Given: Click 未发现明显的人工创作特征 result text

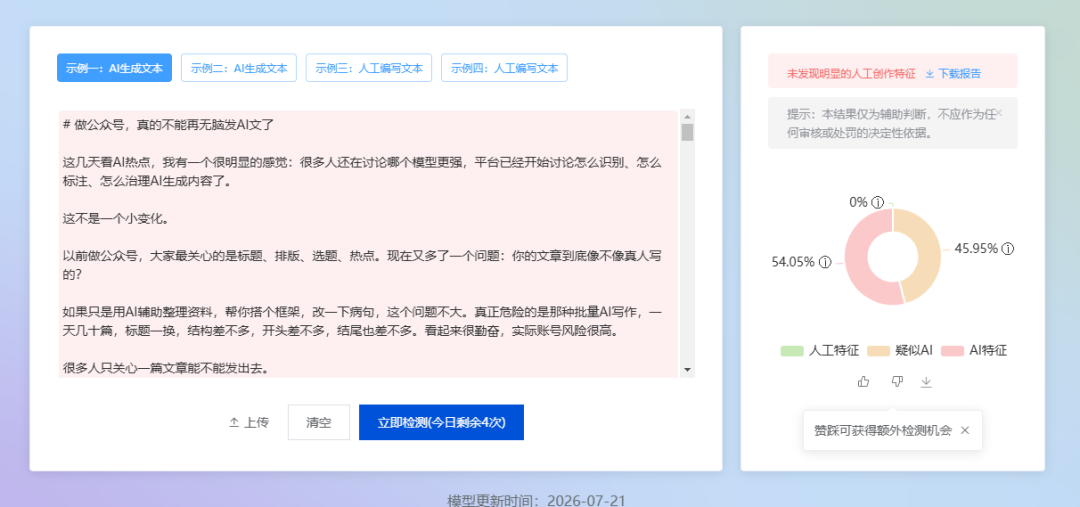Looking at the screenshot, I should point(851,74).
